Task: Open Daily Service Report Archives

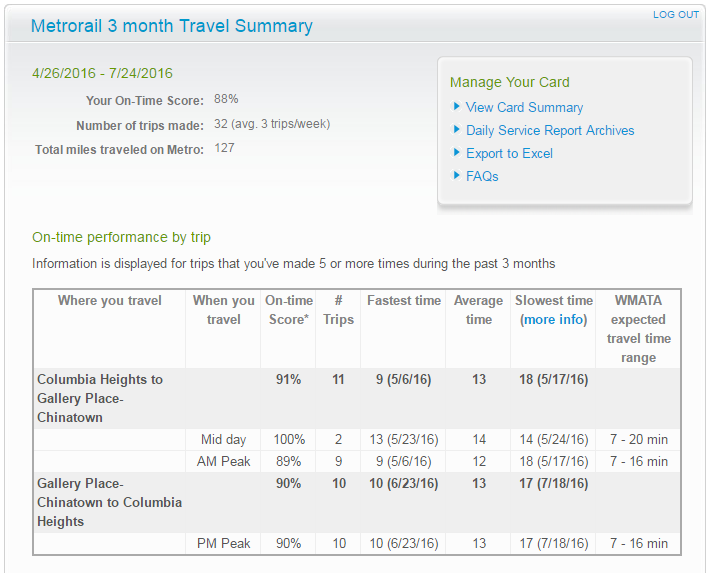Action: (550, 130)
